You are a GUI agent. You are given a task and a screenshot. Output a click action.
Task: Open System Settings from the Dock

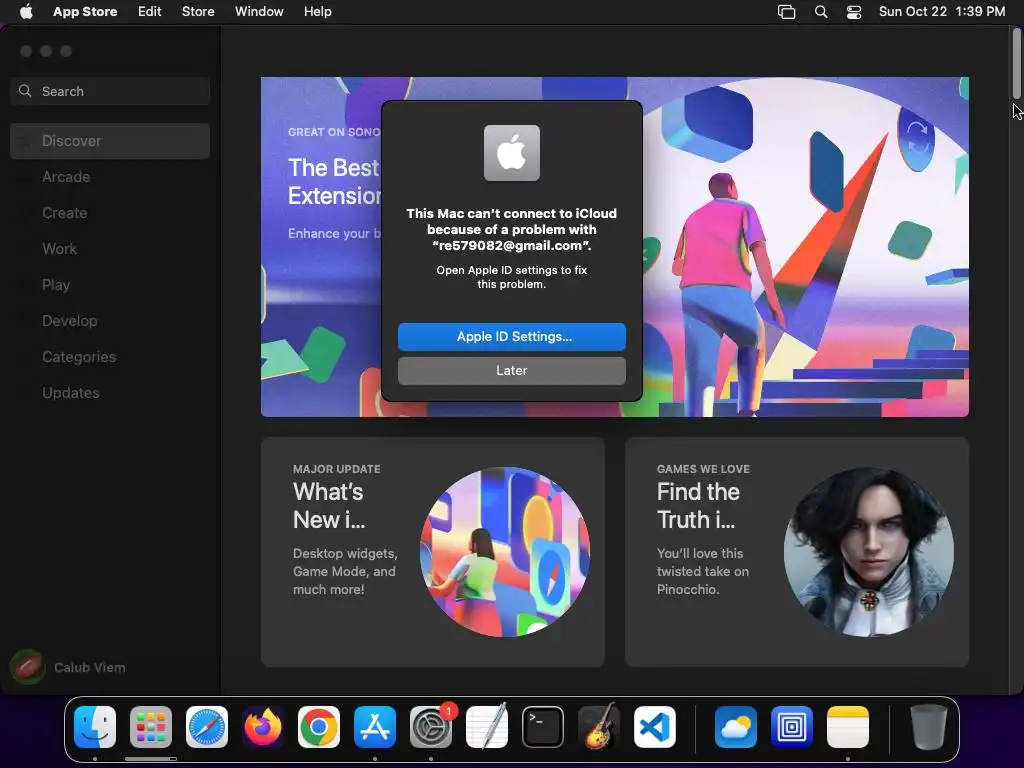[431, 727]
